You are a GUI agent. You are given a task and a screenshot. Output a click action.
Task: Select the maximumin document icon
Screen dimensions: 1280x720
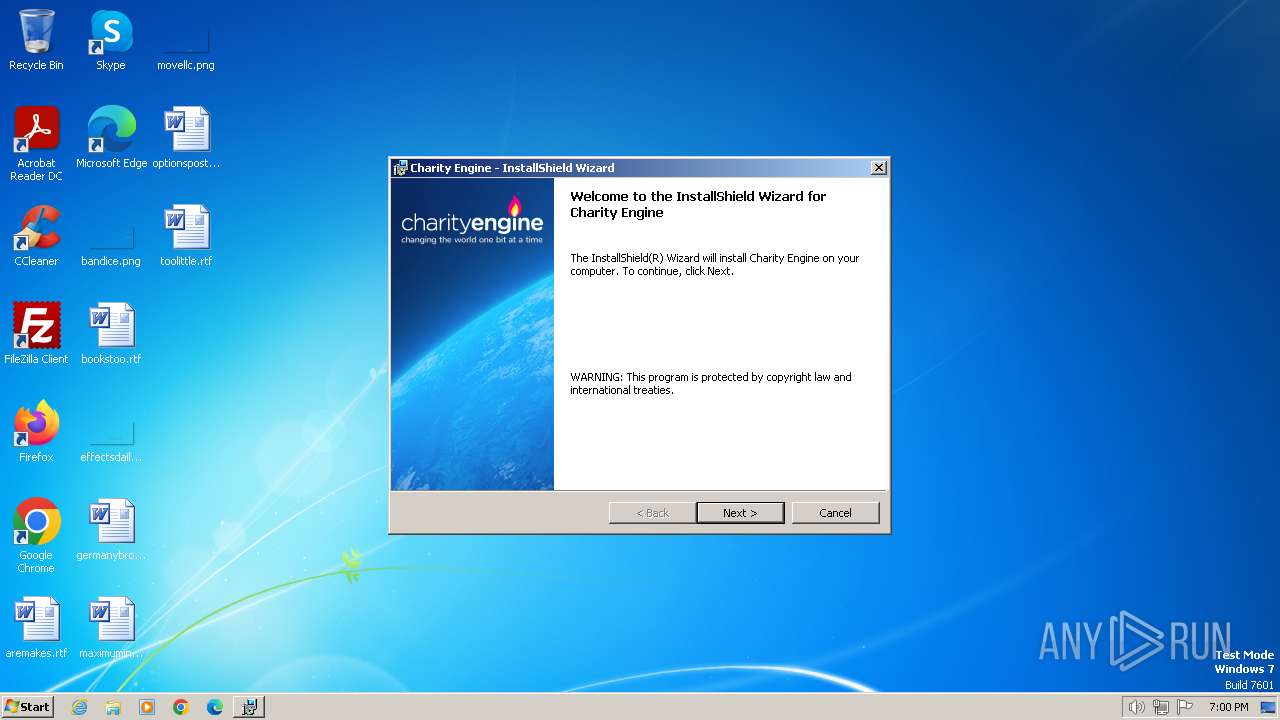(111, 627)
